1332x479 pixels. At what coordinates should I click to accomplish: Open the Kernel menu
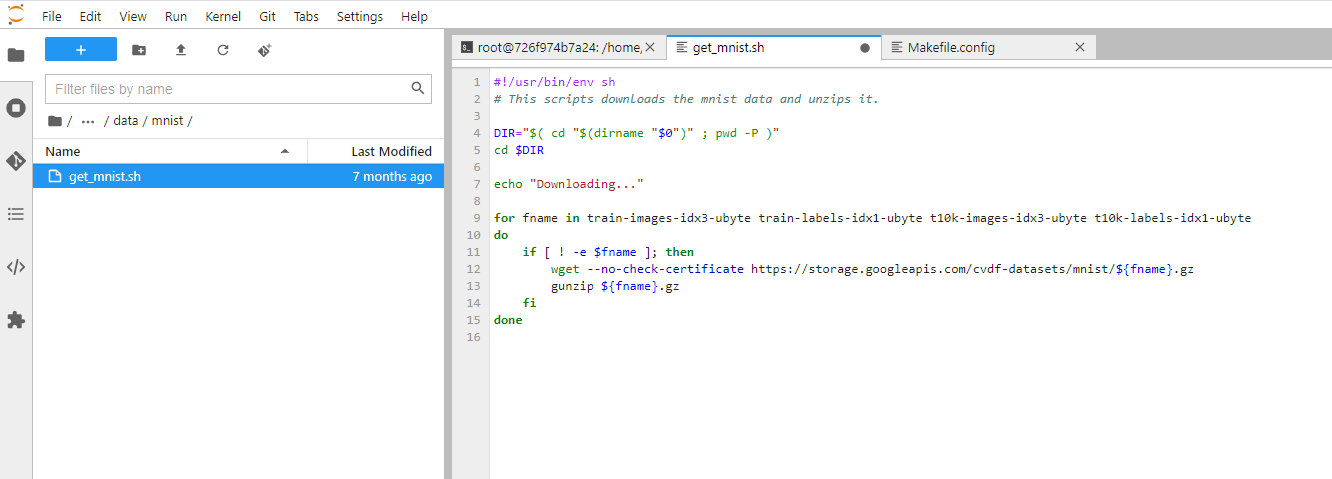pyautogui.click(x=223, y=16)
